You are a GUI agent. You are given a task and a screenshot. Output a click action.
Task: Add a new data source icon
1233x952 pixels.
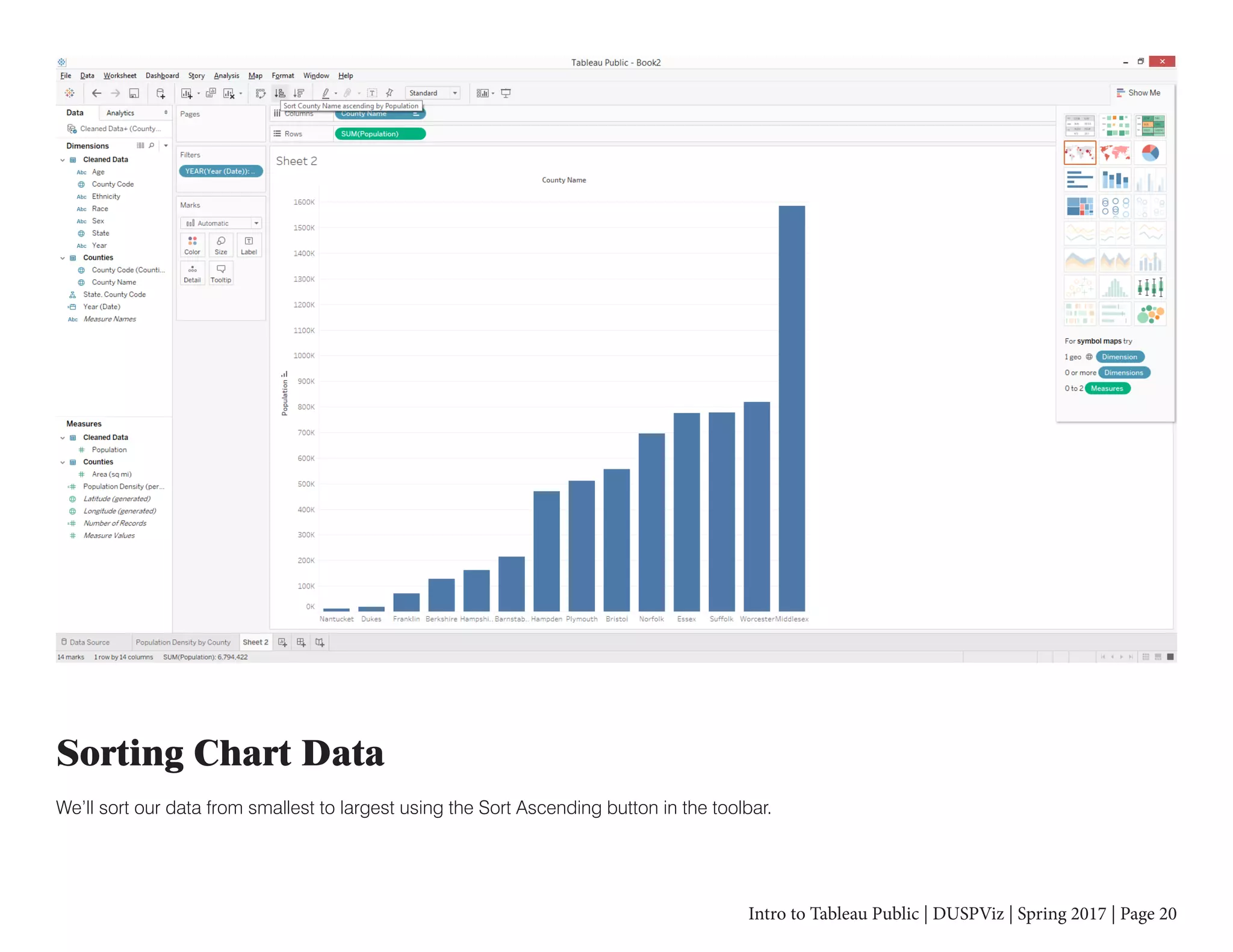161,93
